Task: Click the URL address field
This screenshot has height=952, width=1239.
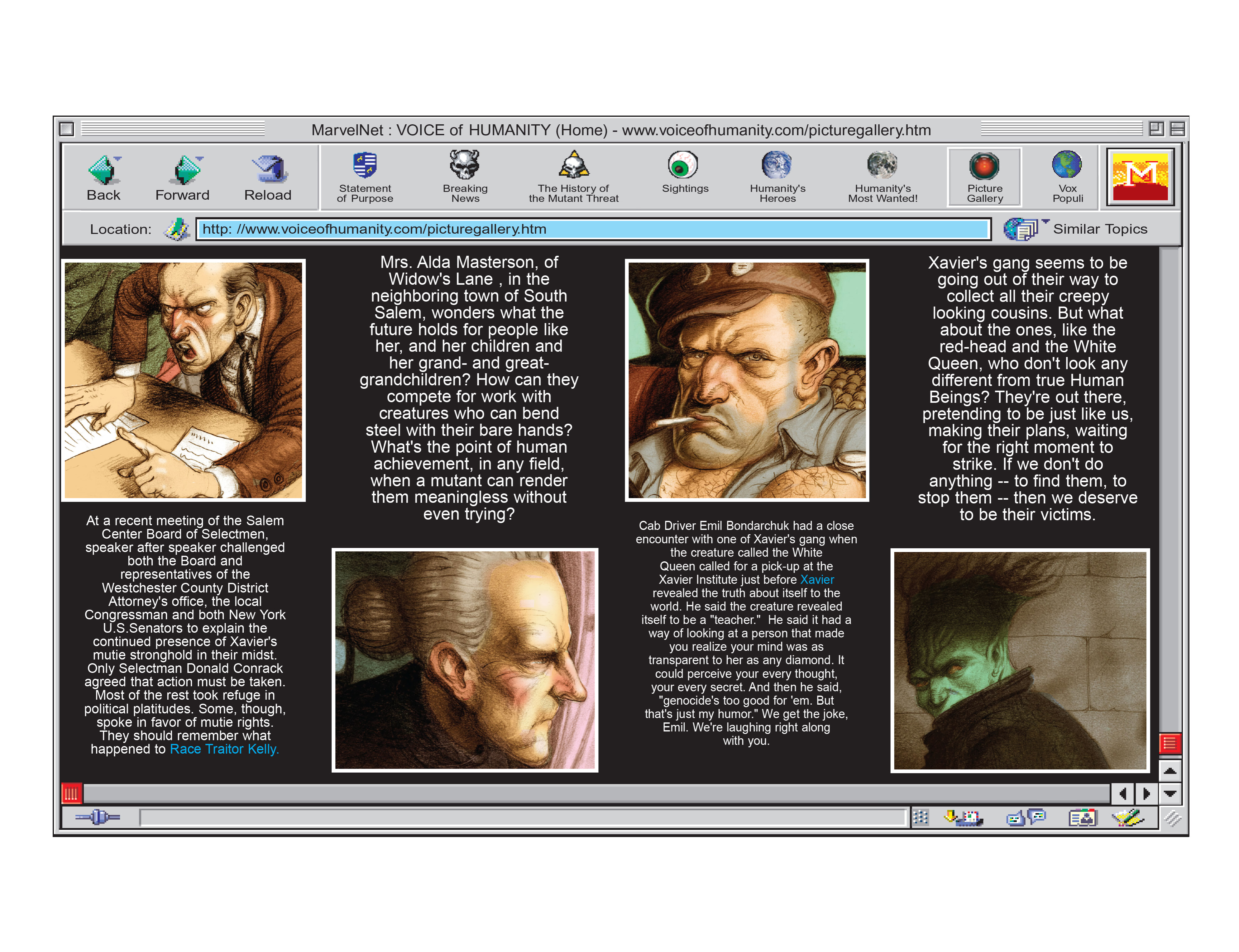Action: (x=592, y=229)
